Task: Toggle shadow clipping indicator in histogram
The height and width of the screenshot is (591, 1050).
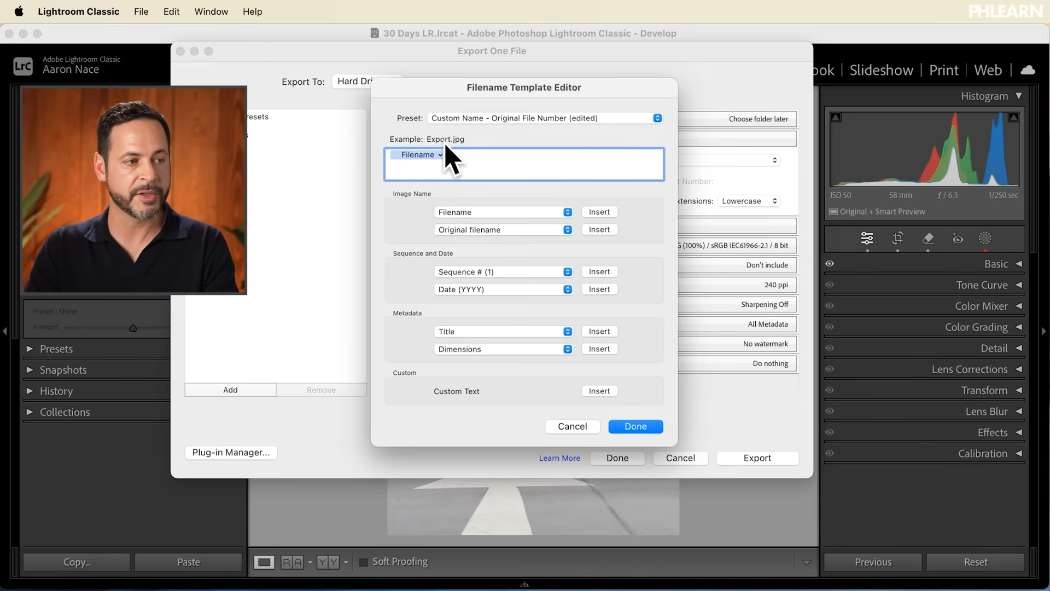Action: tap(836, 117)
